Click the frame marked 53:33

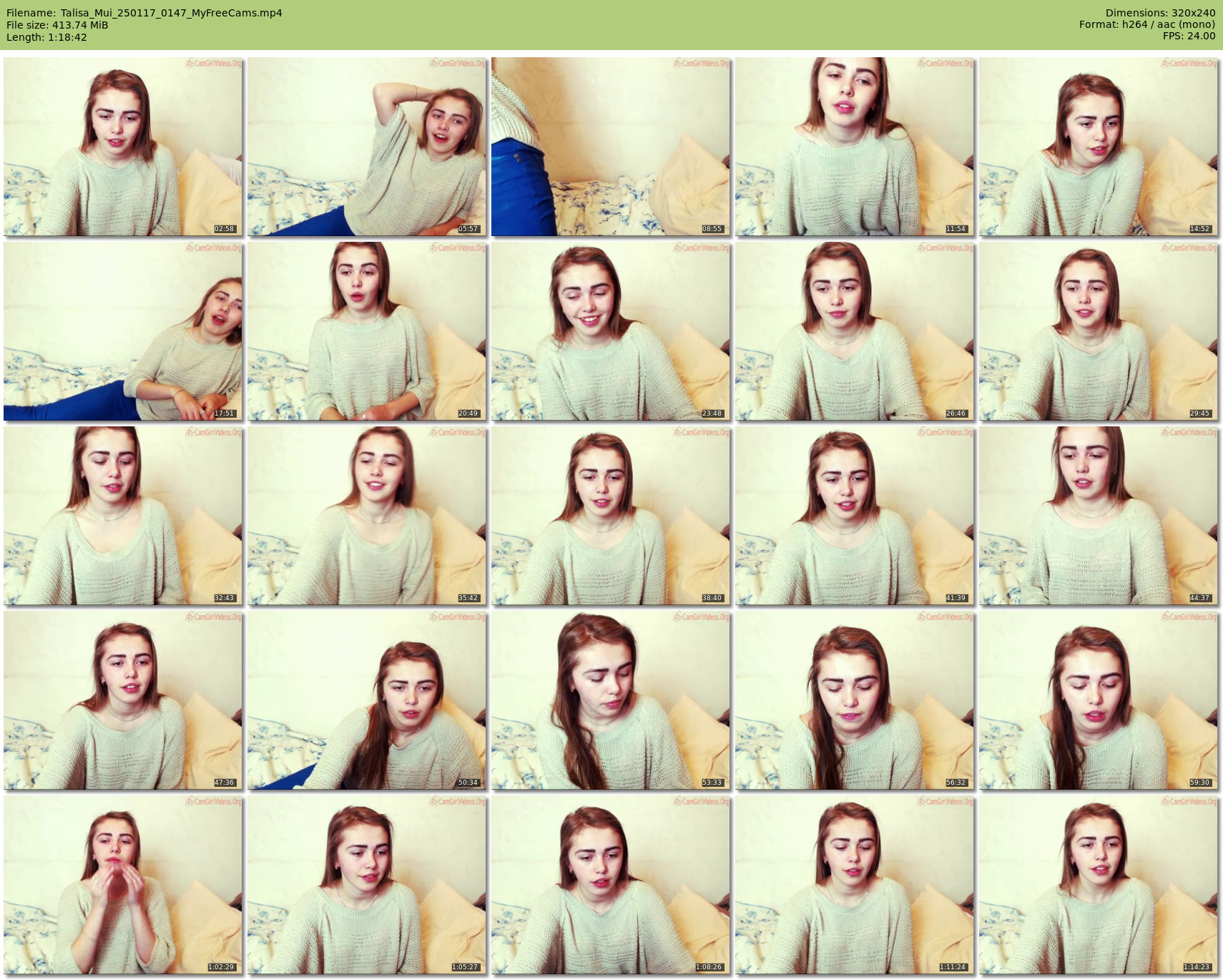coord(611,700)
